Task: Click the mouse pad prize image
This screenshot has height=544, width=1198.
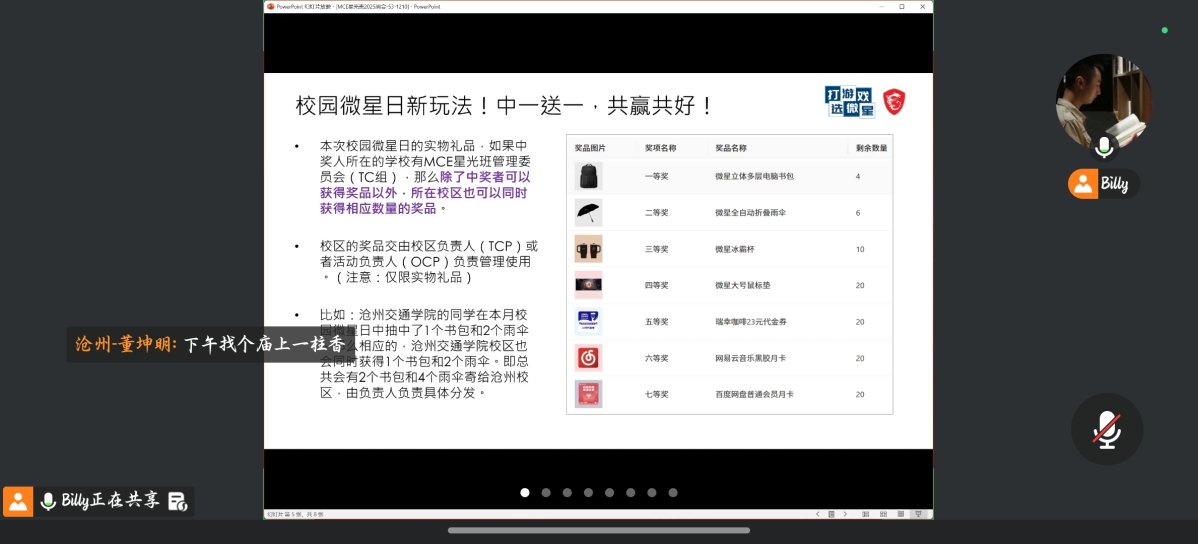Action: click(588, 285)
